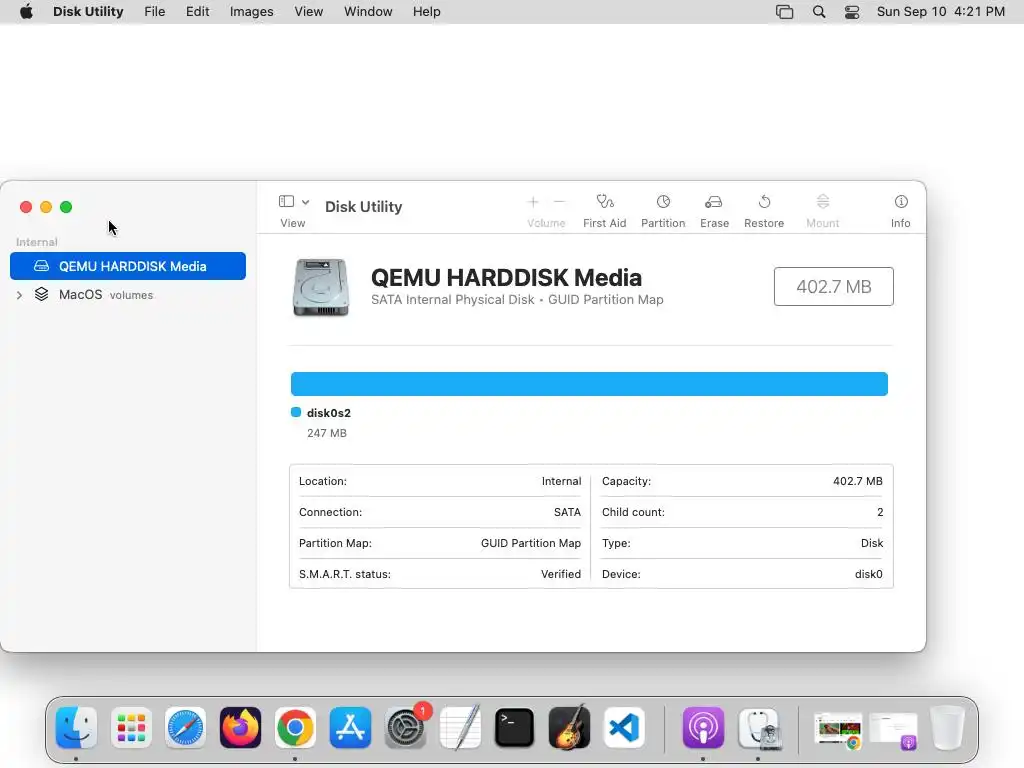
Task: Click the Connection SATA value
Action: tap(567, 513)
